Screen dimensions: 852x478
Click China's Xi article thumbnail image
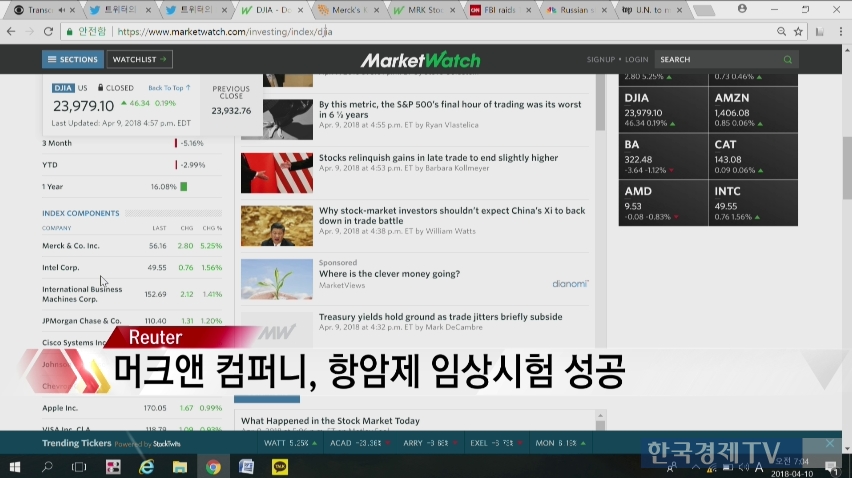[x=276, y=225]
